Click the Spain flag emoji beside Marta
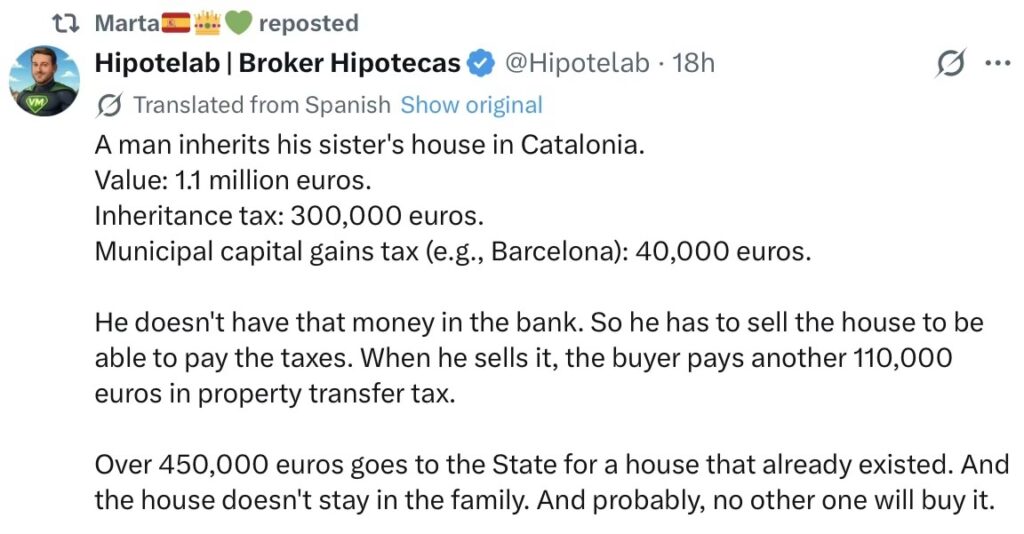 [177, 22]
